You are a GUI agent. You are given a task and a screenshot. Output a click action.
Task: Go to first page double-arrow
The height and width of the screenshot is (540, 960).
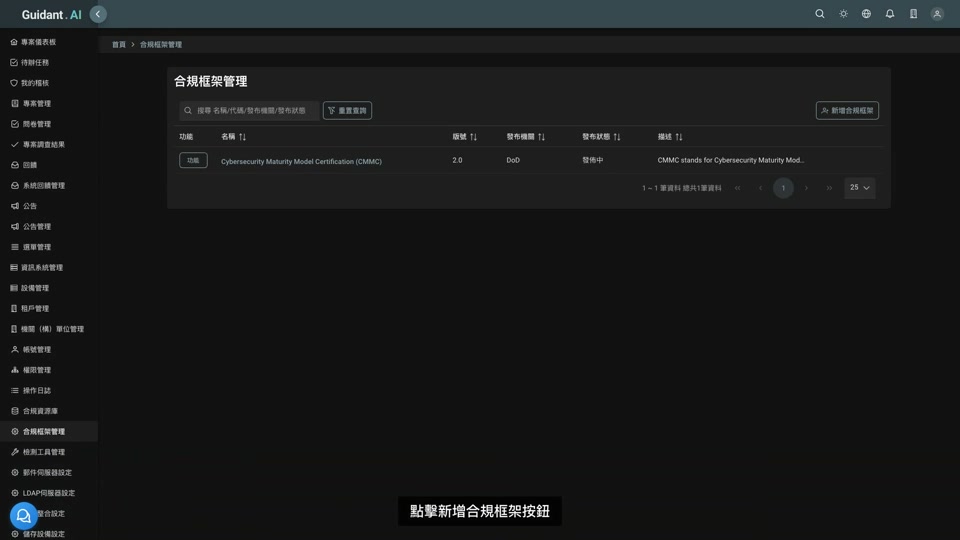738,188
